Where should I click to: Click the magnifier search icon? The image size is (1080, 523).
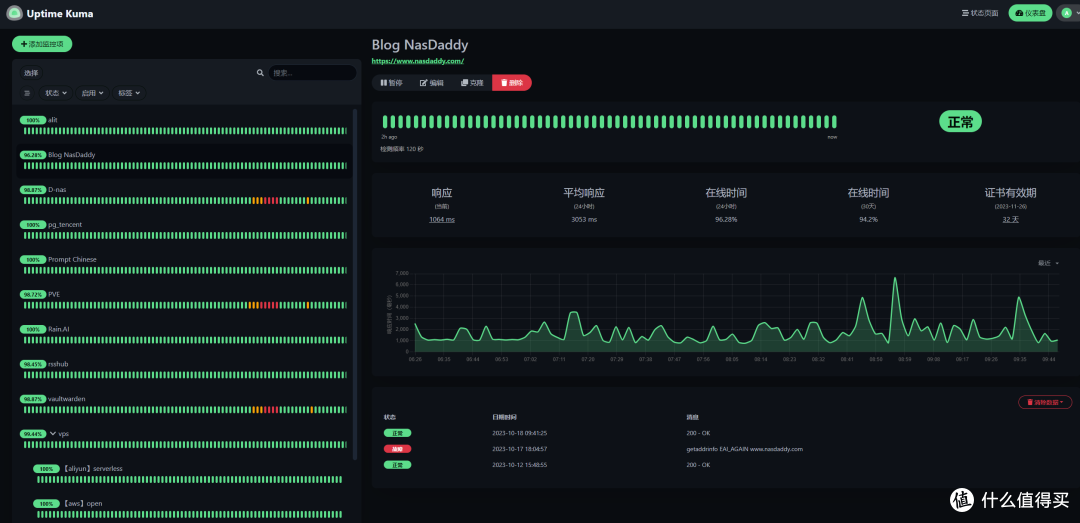pyautogui.click(x=260, y=72)
